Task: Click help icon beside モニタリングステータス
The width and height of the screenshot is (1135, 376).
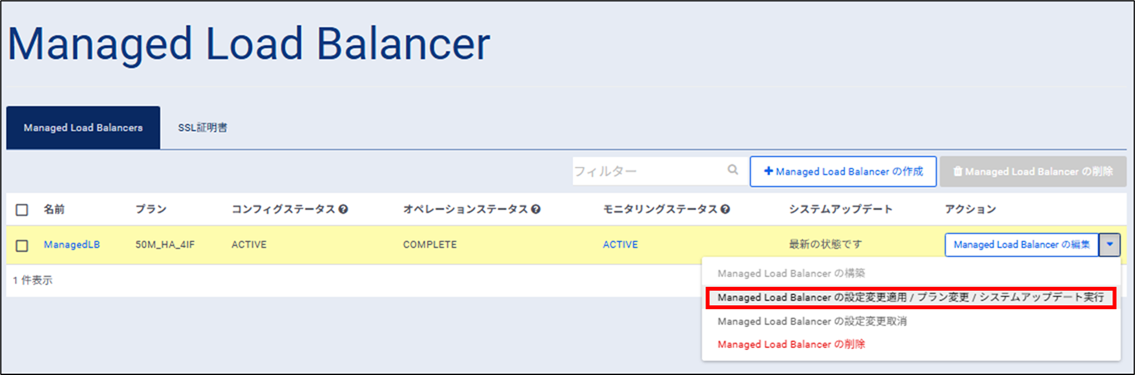Action: point(725,209)
